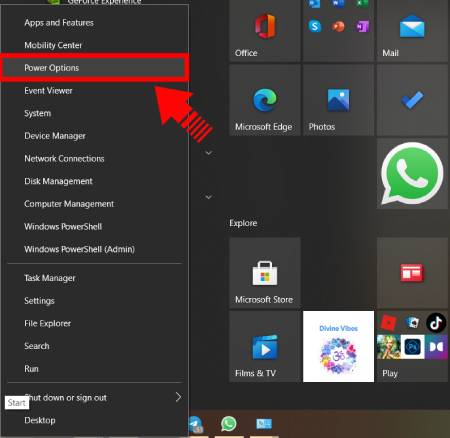Open OneNote icon in the Office apps group
The height and width of the screenshot is (438, 450).
pyautogui.click(x=363, y=26)
